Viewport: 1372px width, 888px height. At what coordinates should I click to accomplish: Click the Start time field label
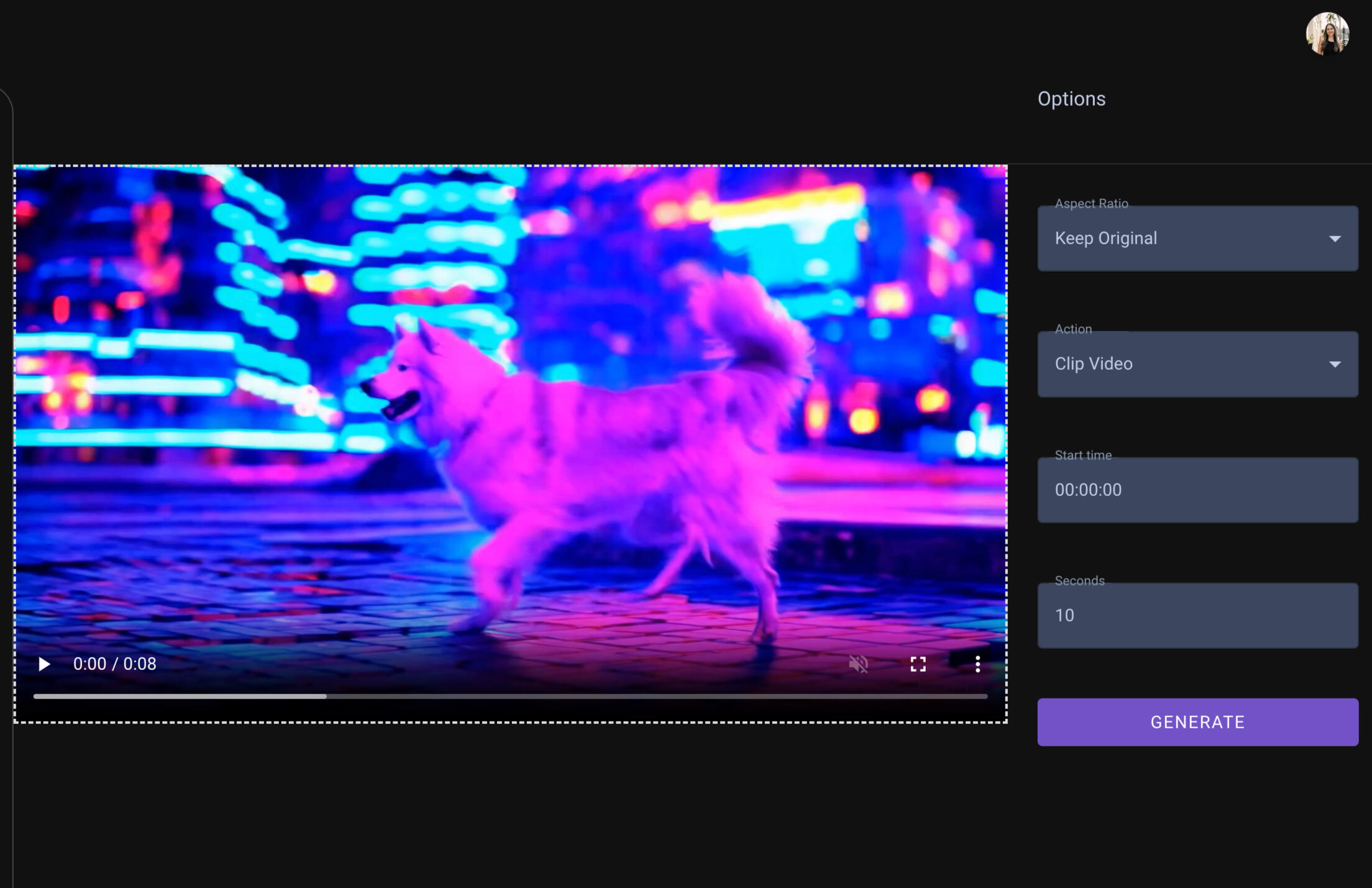tap(1083, 455)
